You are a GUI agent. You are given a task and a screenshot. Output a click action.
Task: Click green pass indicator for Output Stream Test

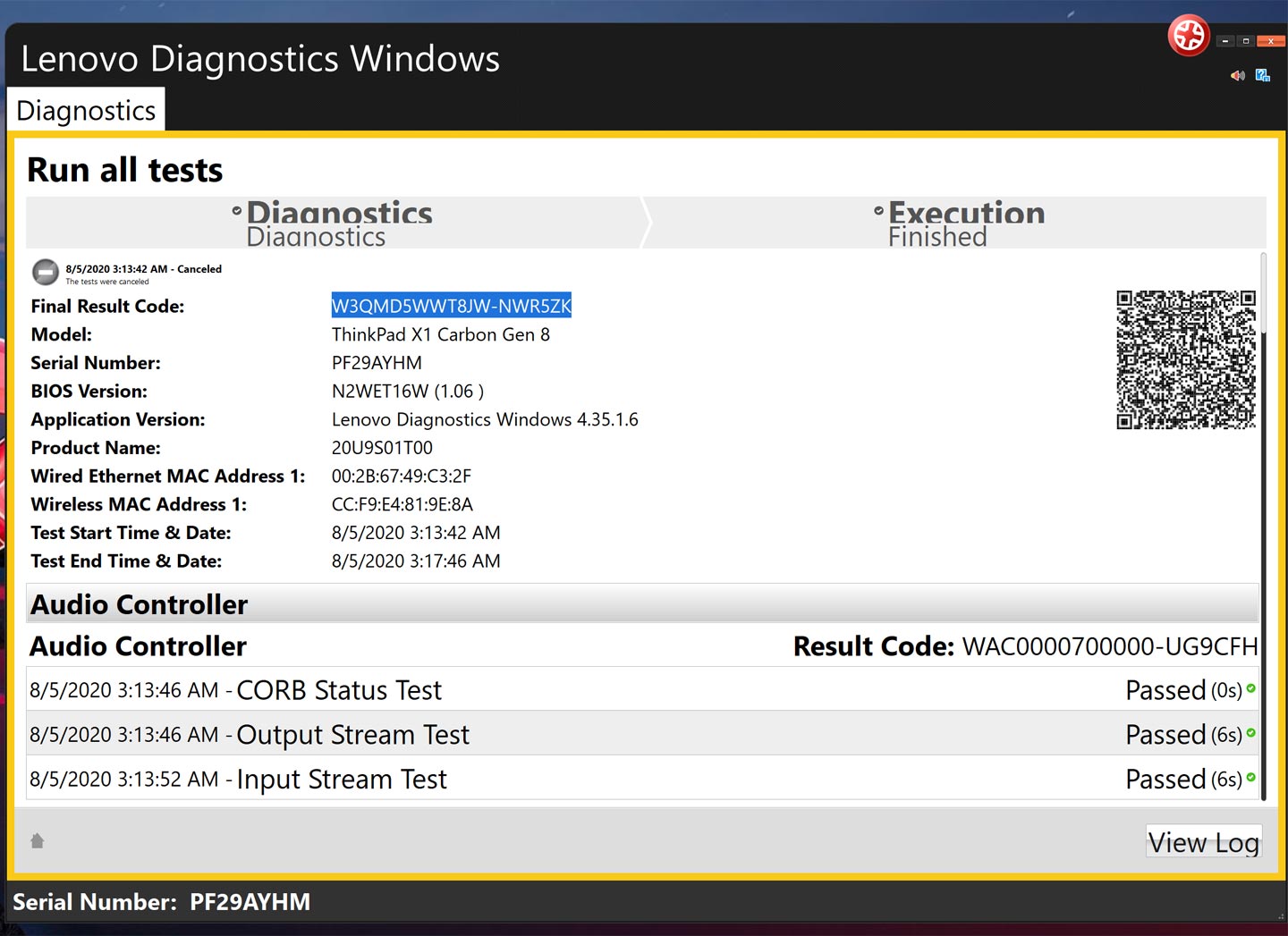tap(1251, 733)
